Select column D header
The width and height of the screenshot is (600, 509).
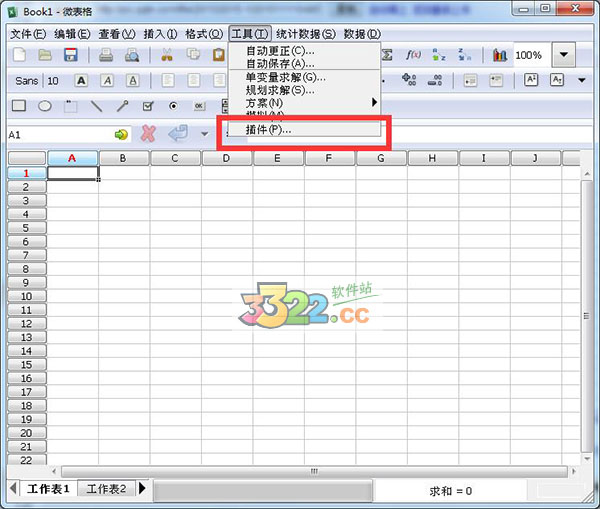[227, 158]
